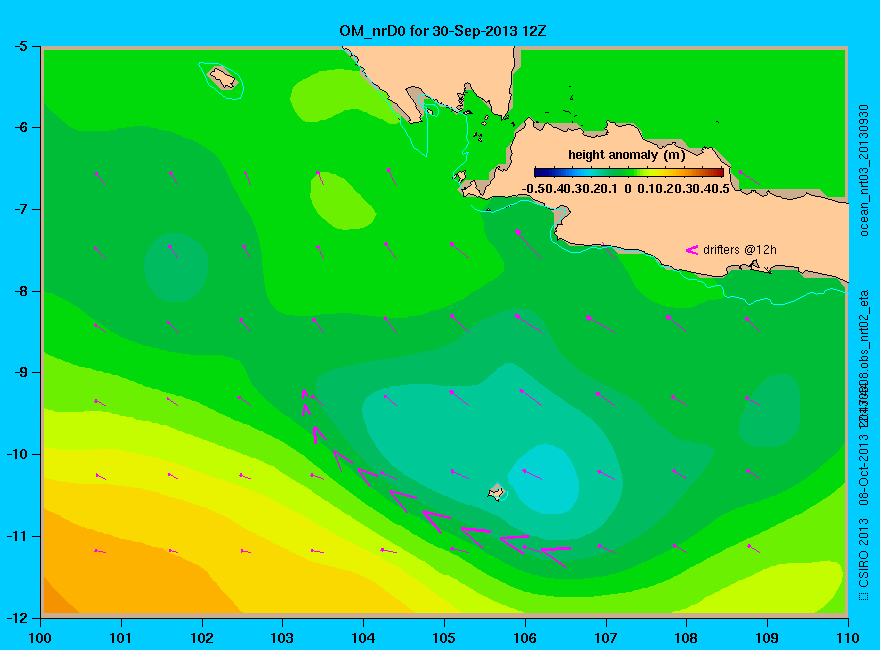Click the x-axis tick label "101"
Image resolution: width=880 pixels, height=650 pixels.
click(121, 638)
